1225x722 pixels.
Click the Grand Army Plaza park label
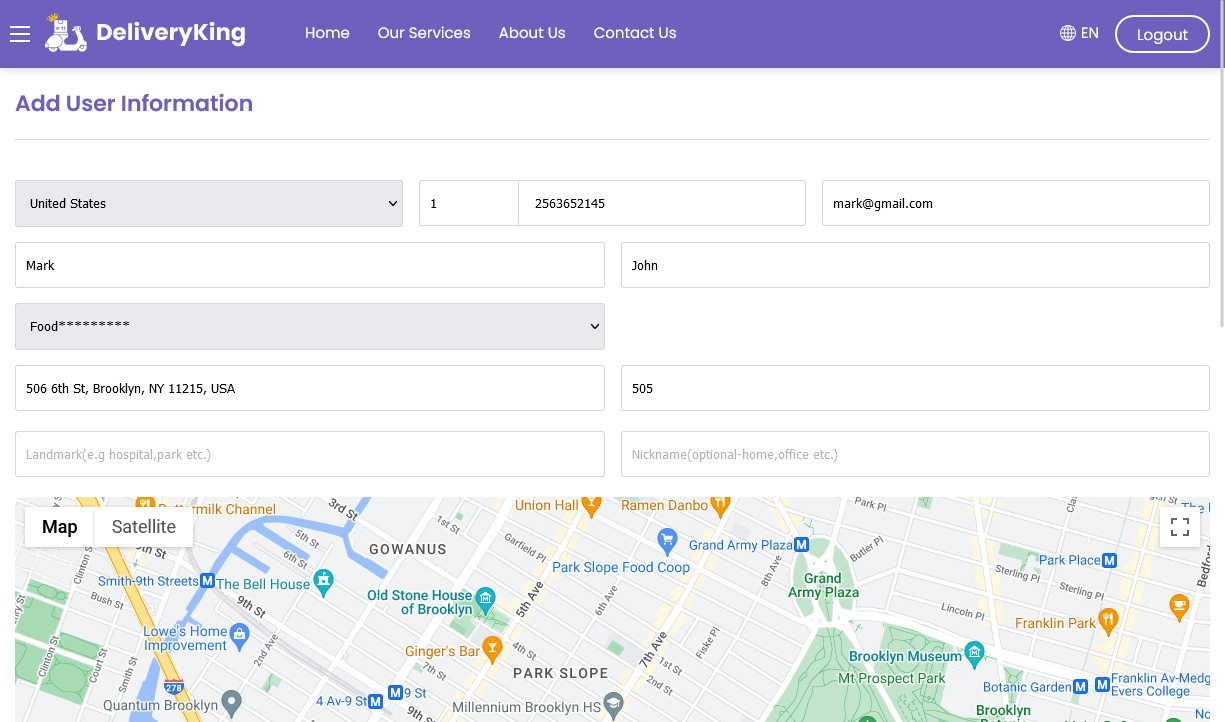[x=824, y=585]
